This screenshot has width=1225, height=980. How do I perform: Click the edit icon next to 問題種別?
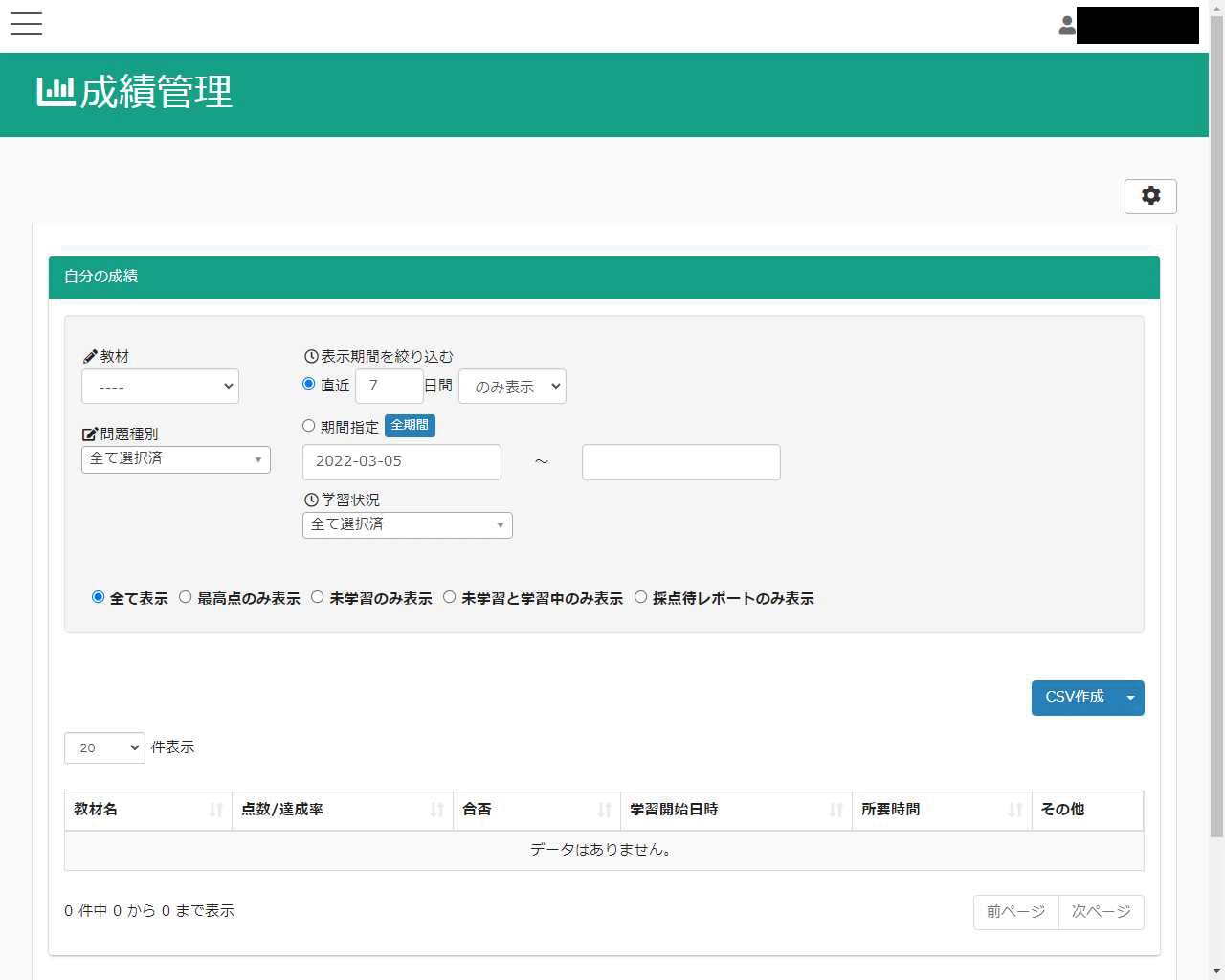pyautogui.click(x=90, y=434)
